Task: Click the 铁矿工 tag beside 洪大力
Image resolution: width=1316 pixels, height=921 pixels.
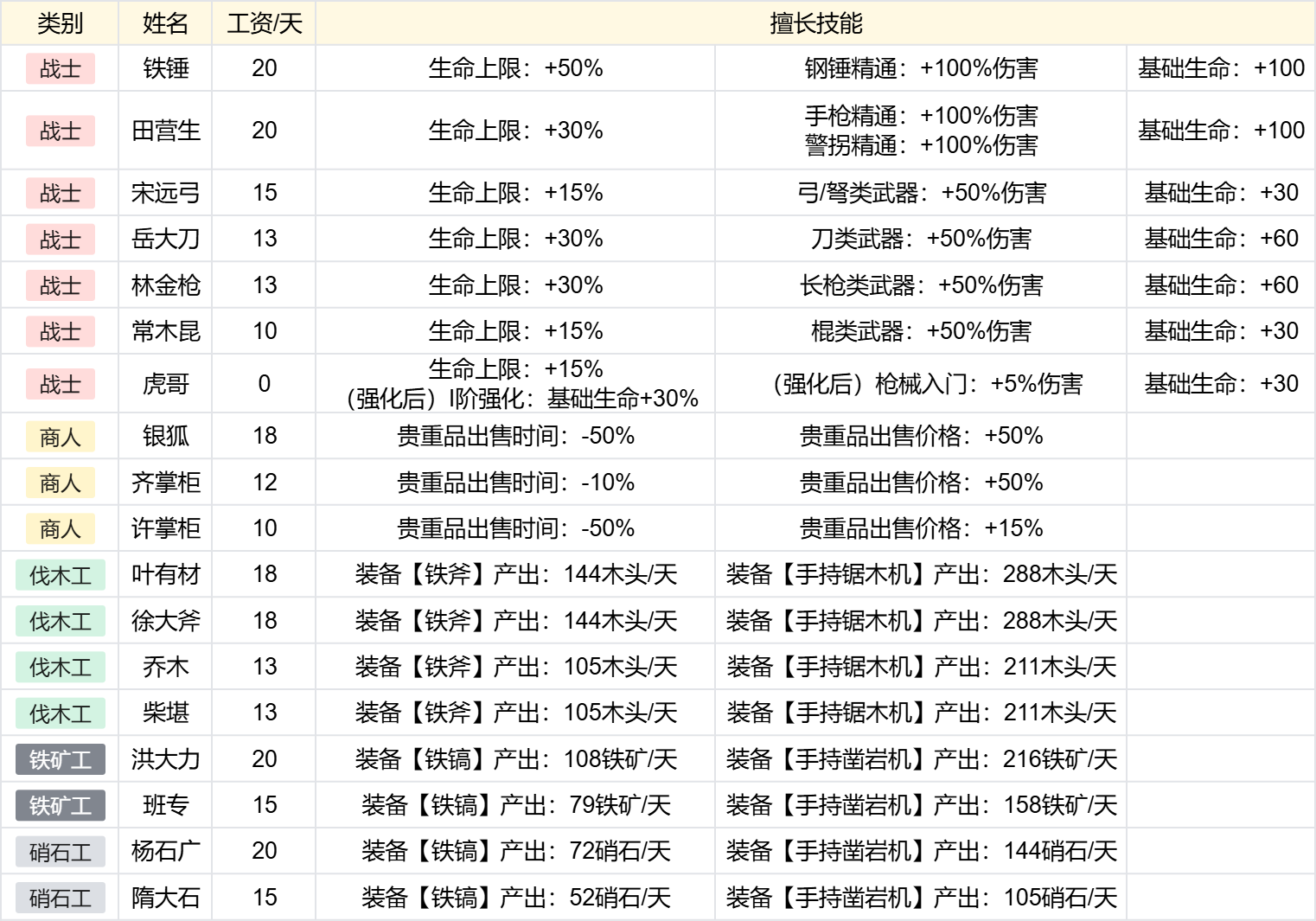Action: [60, 760]
